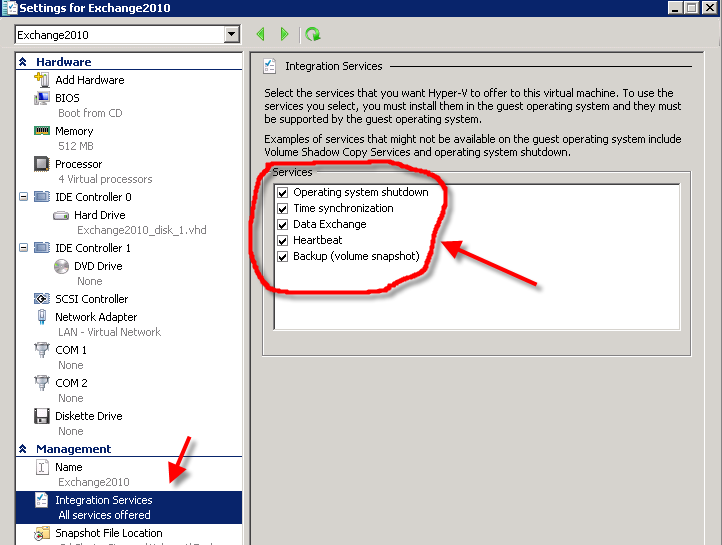The height and width of the screenshot is (545, 722).
Task: Select Diskette Drive entry
Action: [x=89, y=416]
